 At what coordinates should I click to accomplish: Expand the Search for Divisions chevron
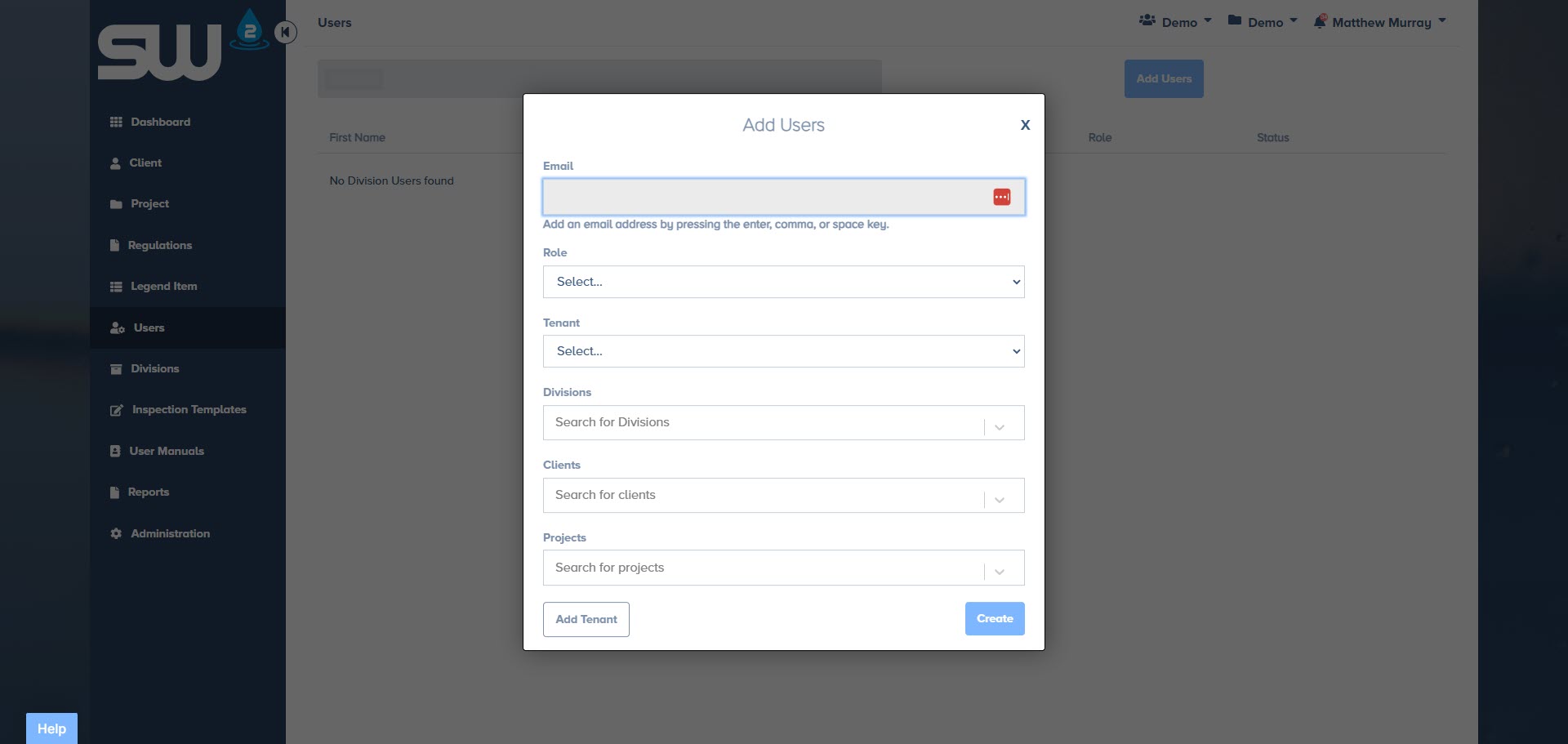coord(999,426)
